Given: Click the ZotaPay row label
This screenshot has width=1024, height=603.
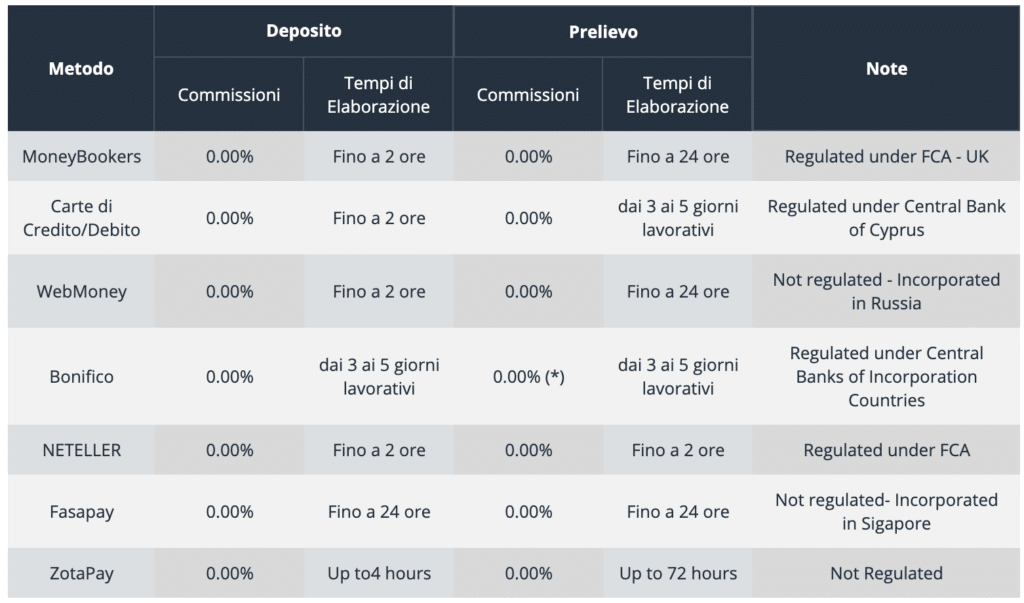Looking at the screenshot, I should [x=81, y=573].
